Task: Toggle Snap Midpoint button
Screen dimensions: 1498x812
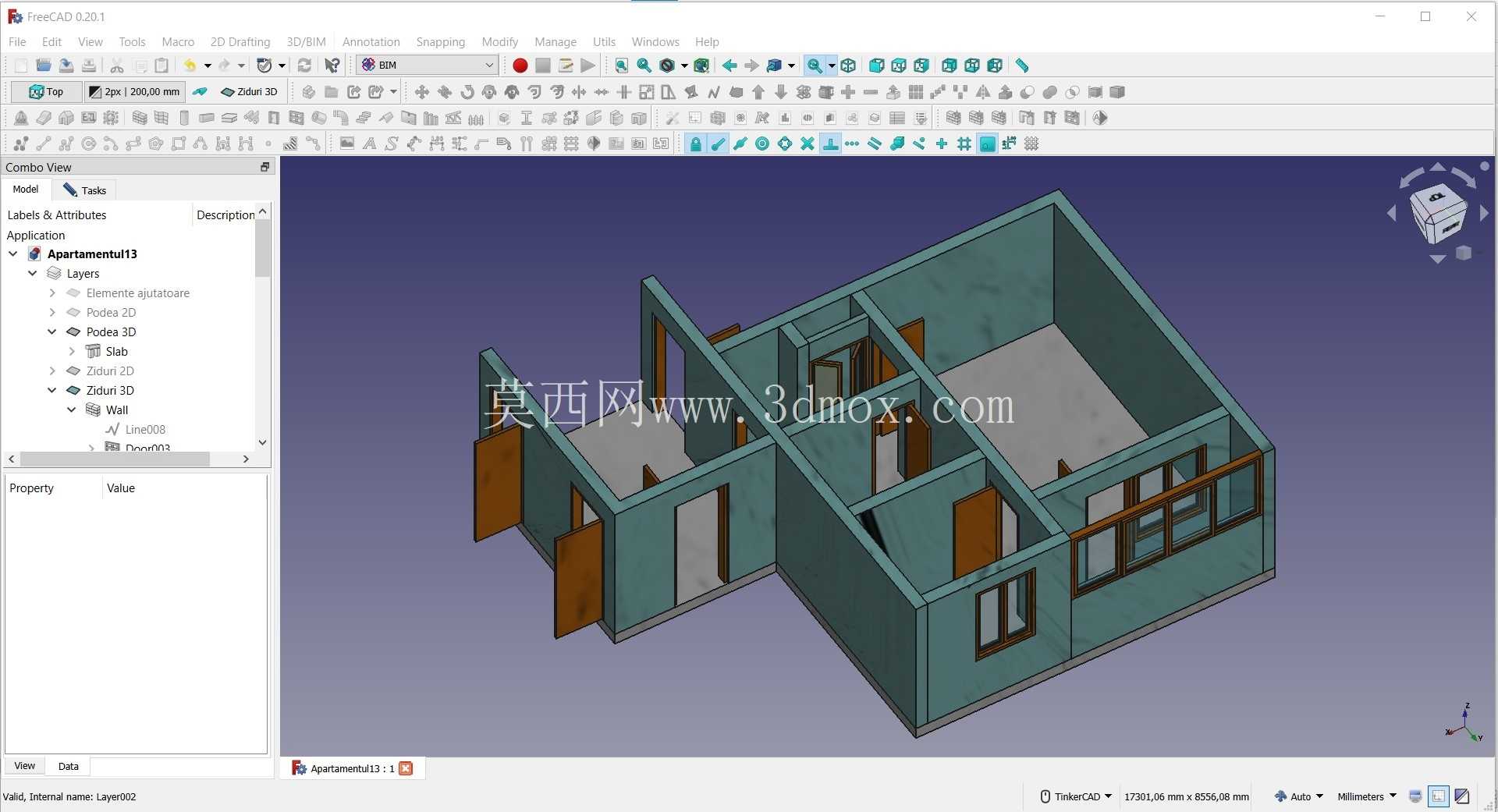Action: point(740,144)
